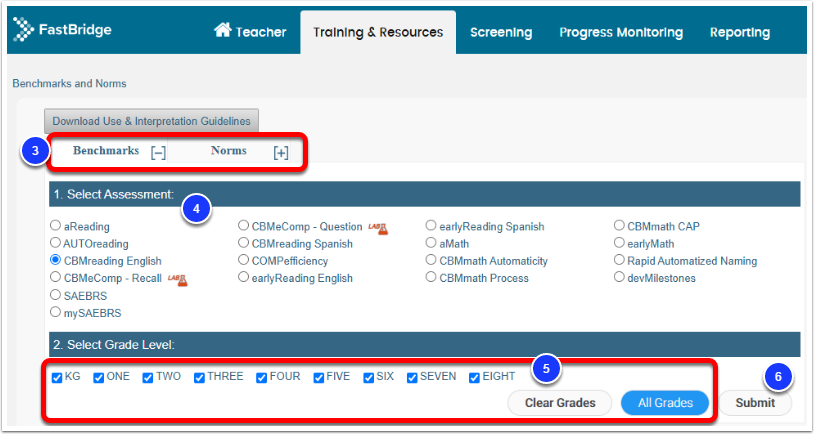
Task: Click LAB flask icon next to CBMeComp - Recall
Action: click(x=178, y=280)
